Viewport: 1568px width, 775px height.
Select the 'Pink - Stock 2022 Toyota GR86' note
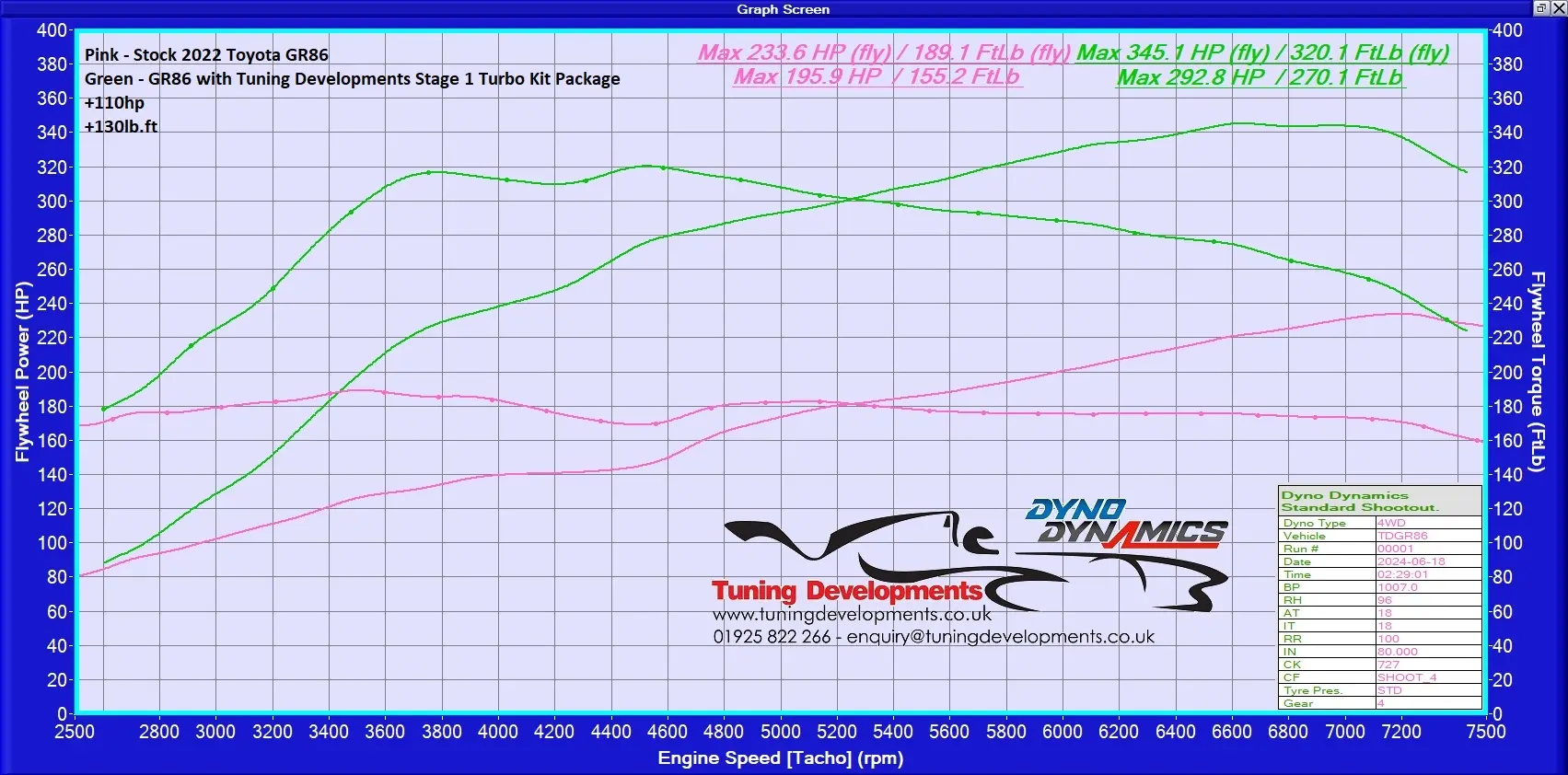point(206,55)
